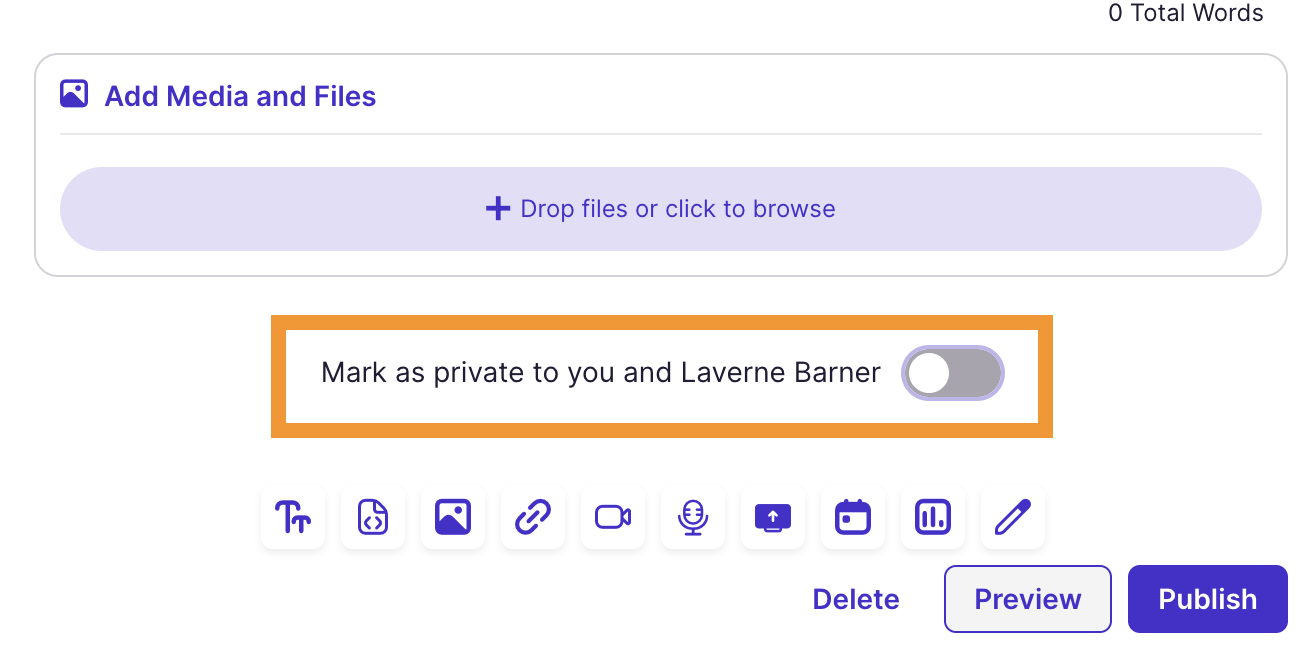The image size is (1314, 650).
Task: Create a poll
Action: 932,517
